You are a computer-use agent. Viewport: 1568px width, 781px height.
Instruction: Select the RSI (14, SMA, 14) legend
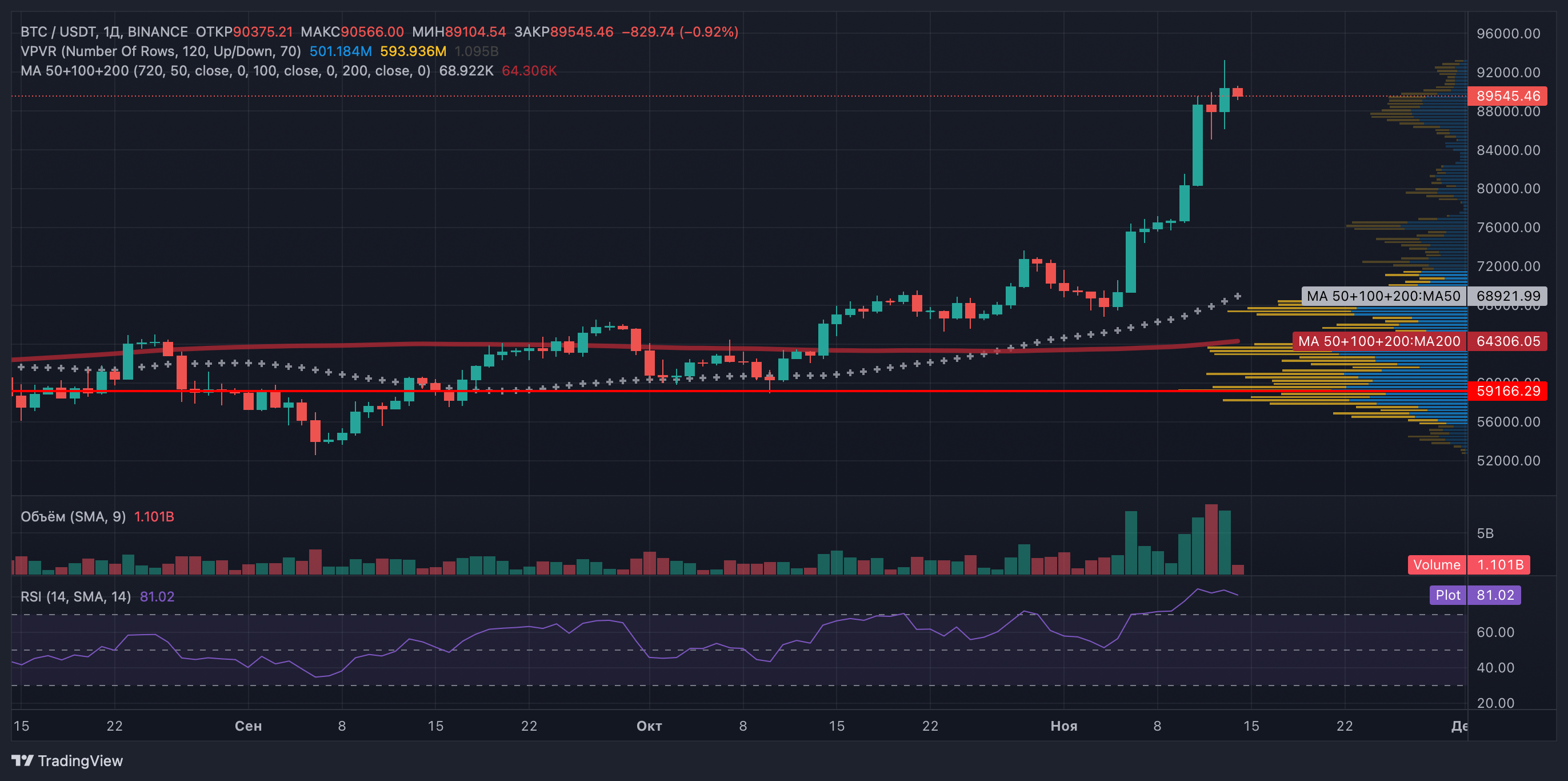(x=75, y=596)
